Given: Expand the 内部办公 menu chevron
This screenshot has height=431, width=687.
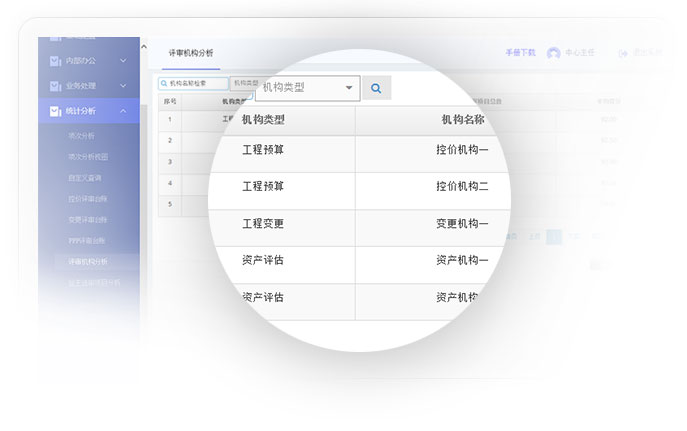Looking at the screenshot, I should 123,60.
